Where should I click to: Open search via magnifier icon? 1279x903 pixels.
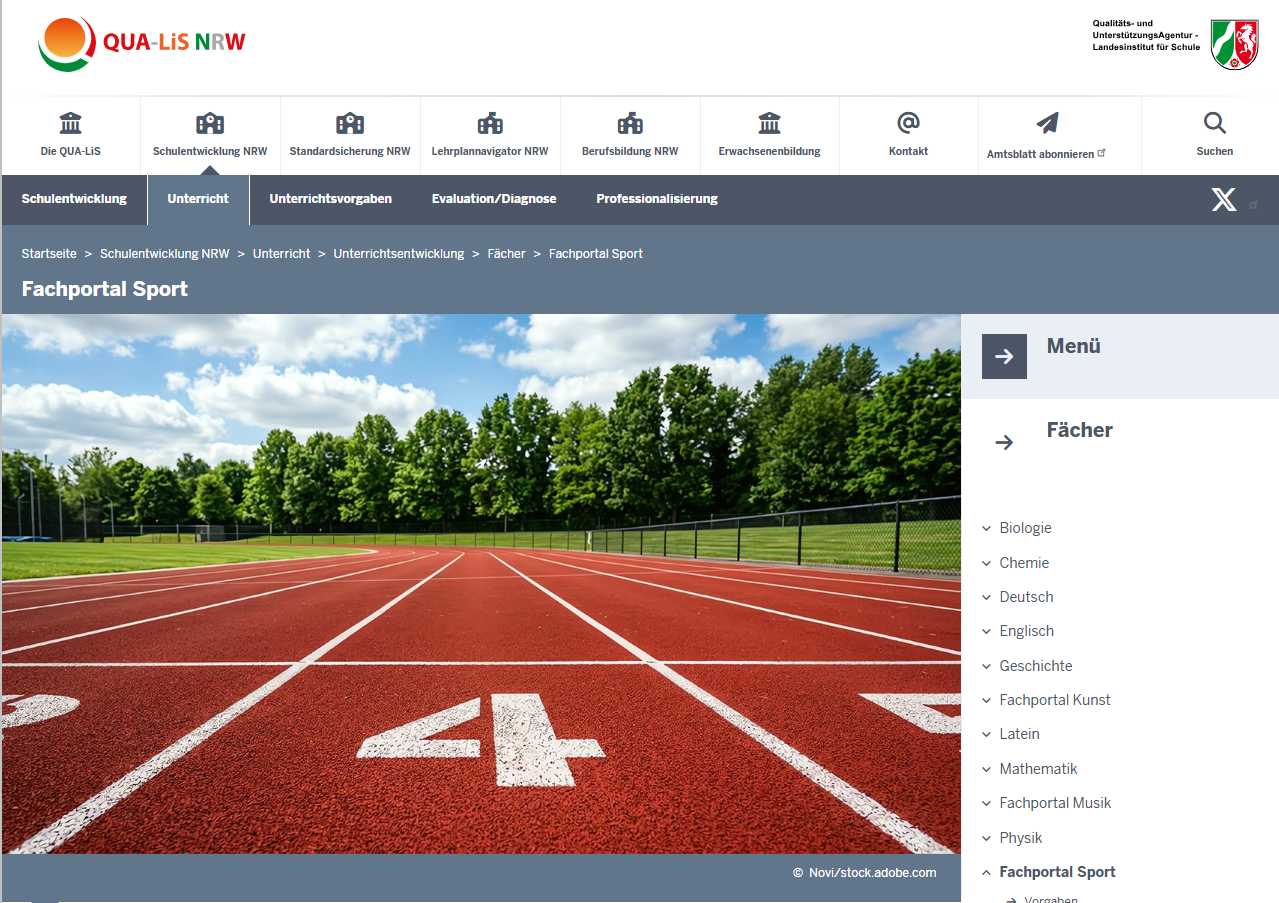[x=1214, y=123]
